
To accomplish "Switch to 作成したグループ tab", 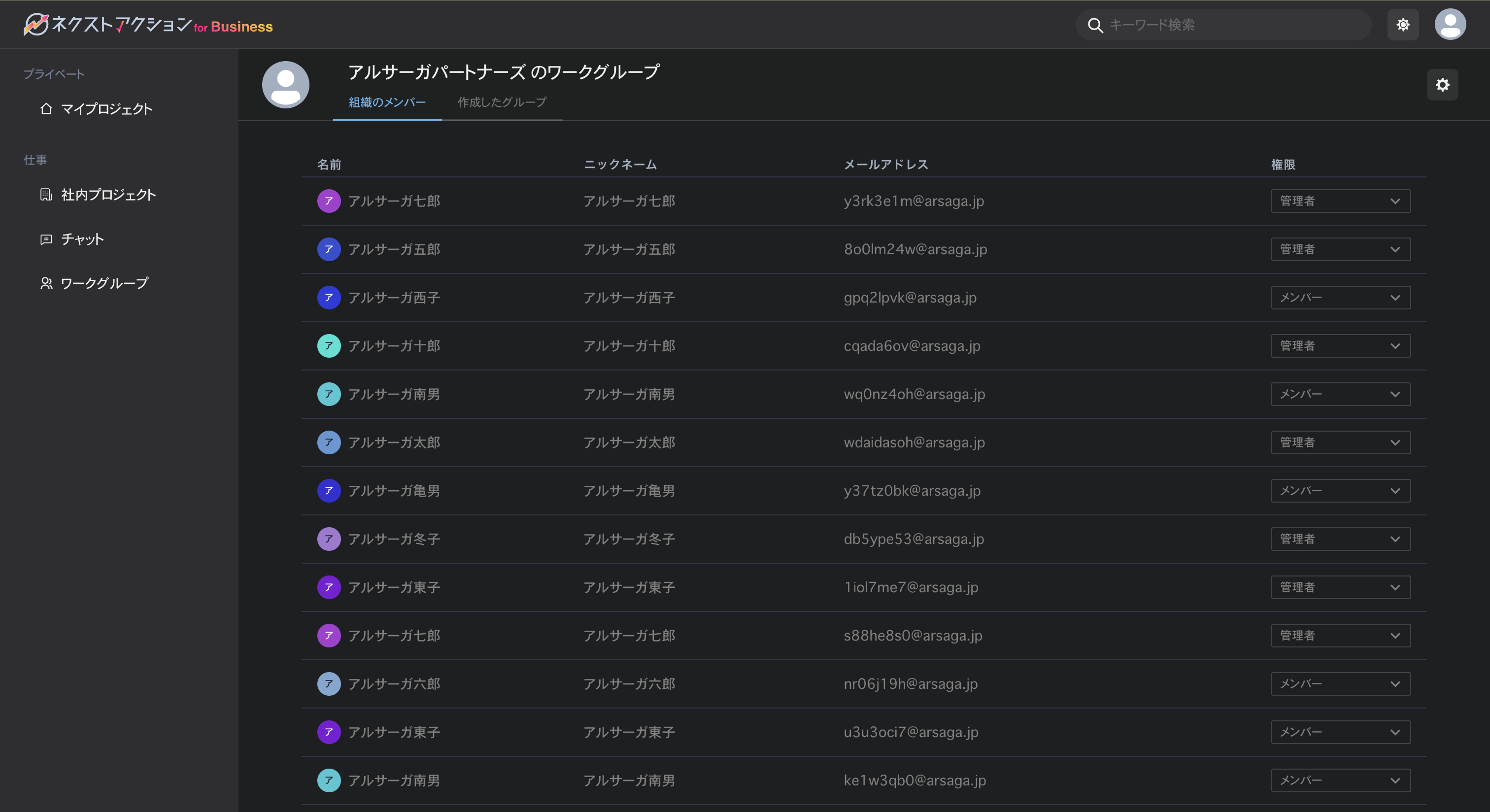I will pyautogui.click(x=502, y=102).
